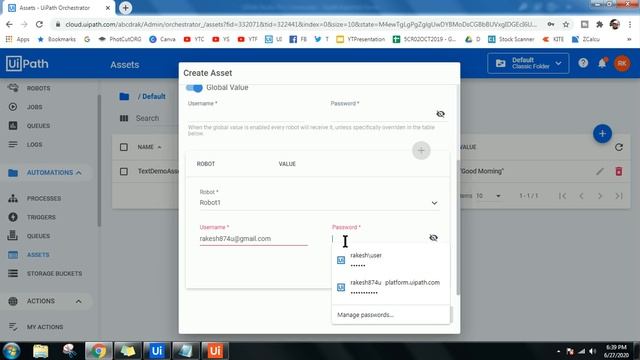Click the blue add asset plus button
This screenshot has height=360, width=640.
[602, 133]
